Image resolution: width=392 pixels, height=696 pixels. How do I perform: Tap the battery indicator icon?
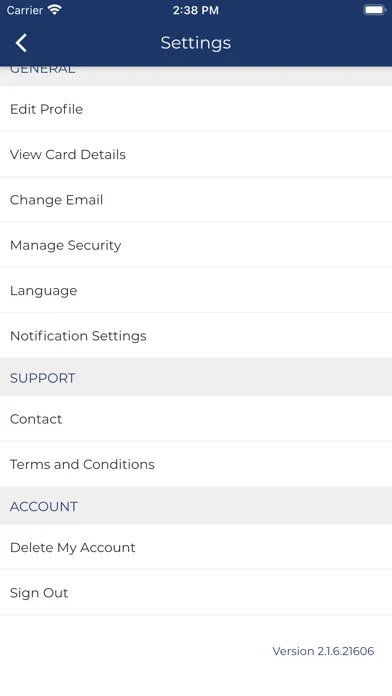[375, 10]
